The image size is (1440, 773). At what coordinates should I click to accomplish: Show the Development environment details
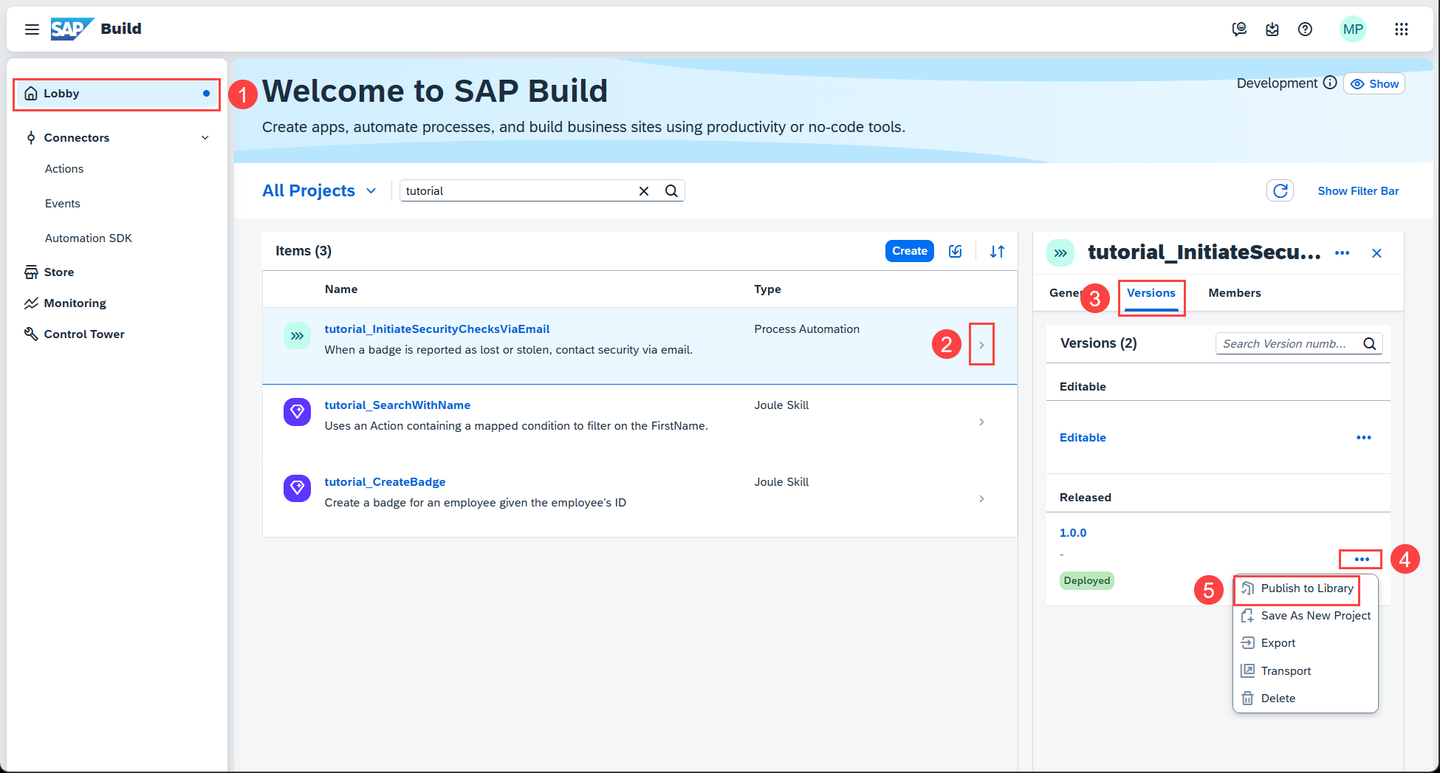tap(1374, 84)
